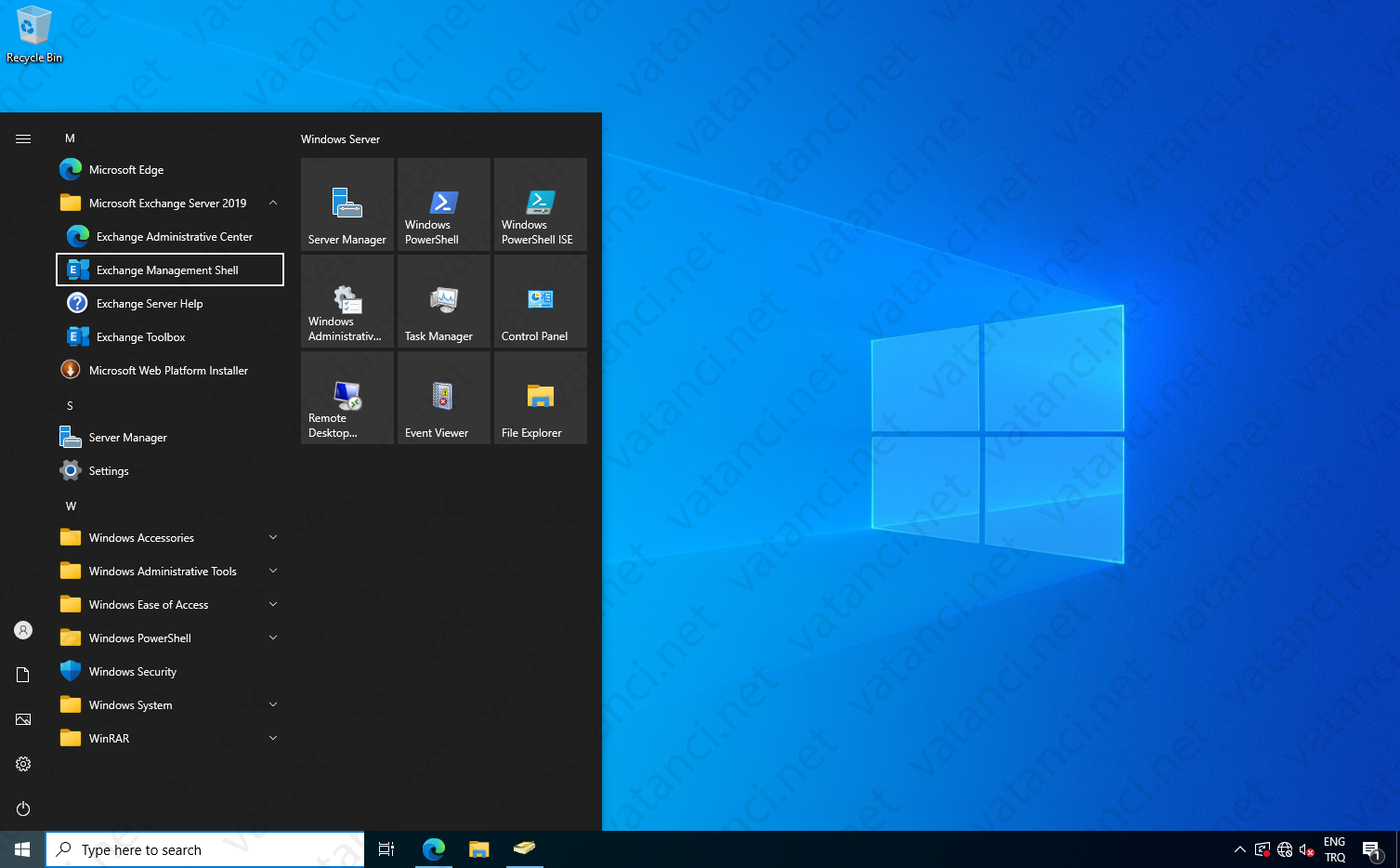Screen dimensions: 1400x868
Task: Open Microsoft Web Platform Installer
Action: tap(170, 370)
